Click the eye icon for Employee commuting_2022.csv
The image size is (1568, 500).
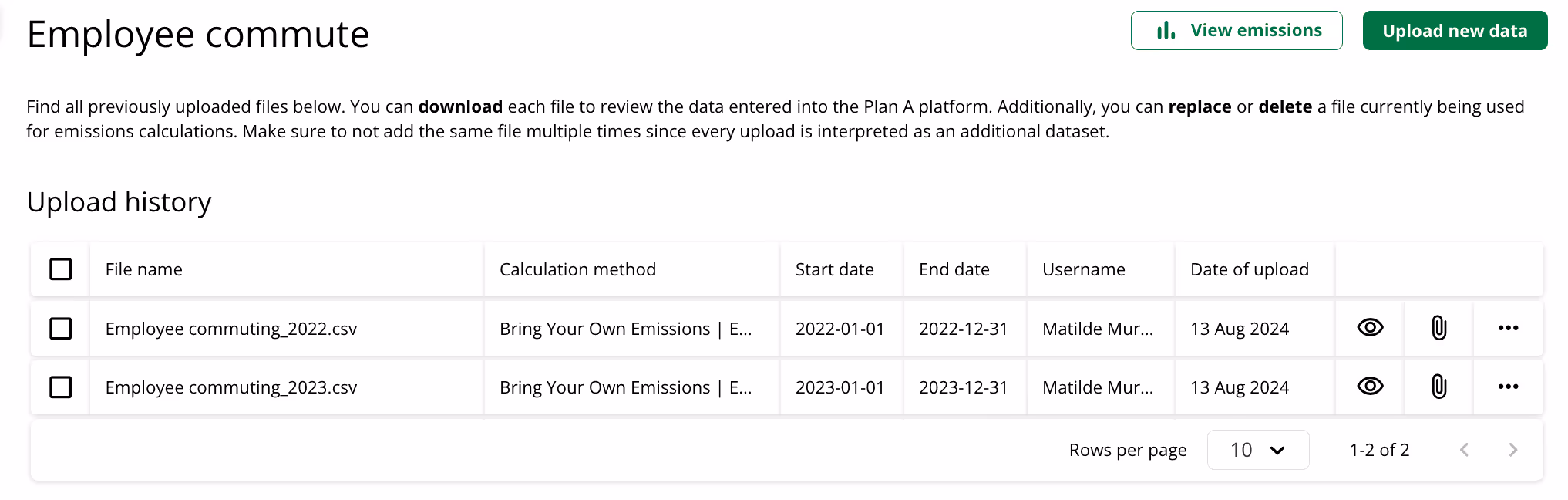click(1370, 328)
